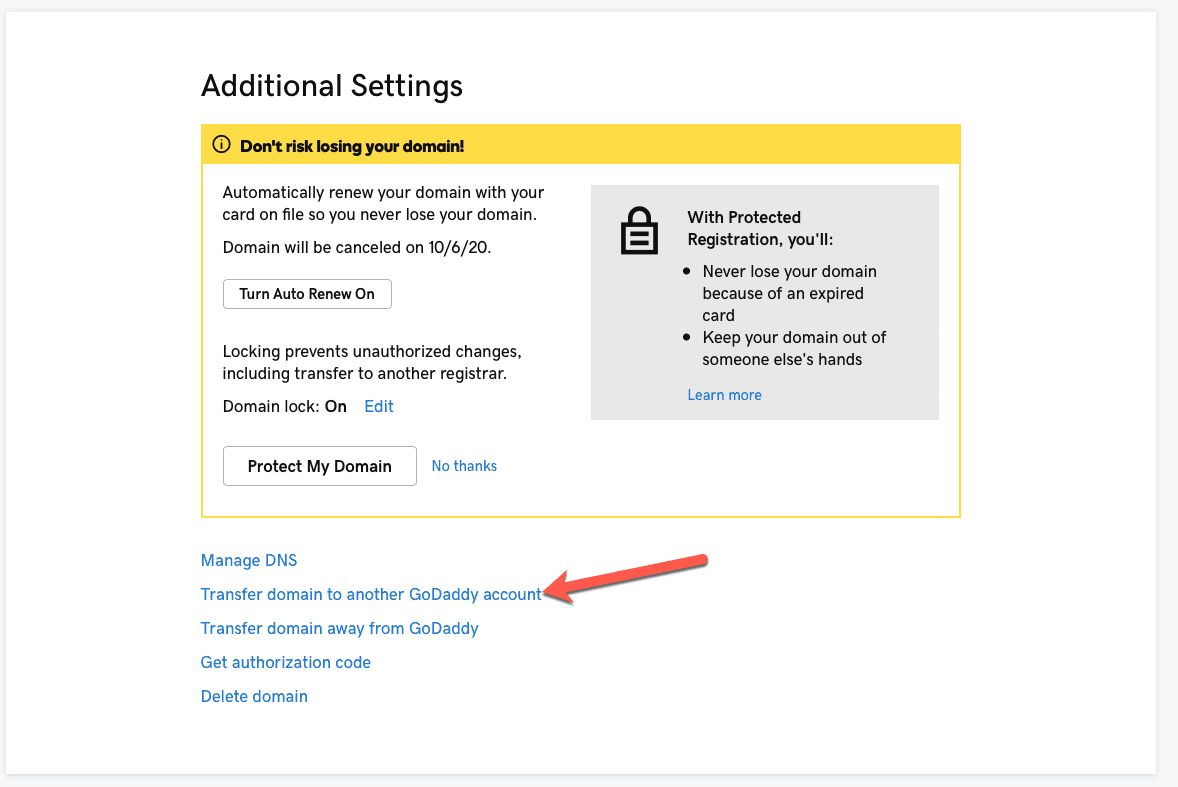
Task: Click the padlock icon in Protected Registration box
Action: pos(639,230)
